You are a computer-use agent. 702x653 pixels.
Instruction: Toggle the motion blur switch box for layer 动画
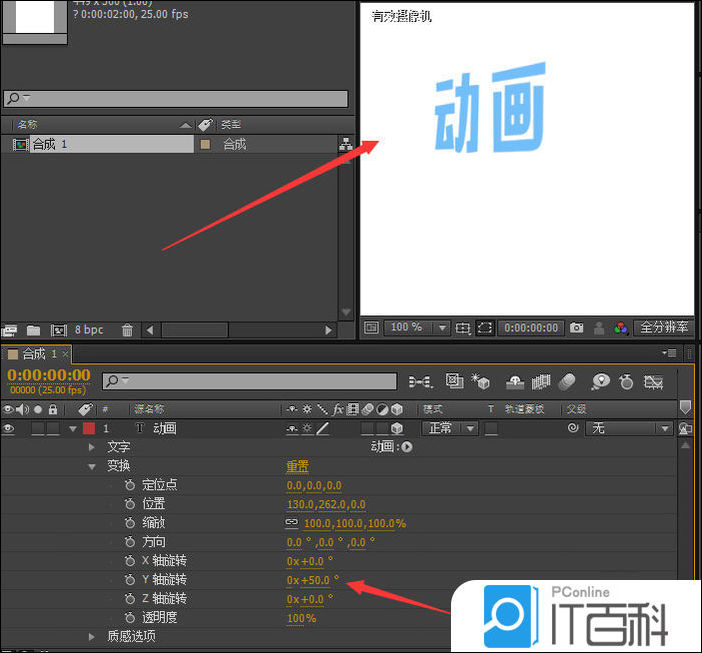coord(367,428)
